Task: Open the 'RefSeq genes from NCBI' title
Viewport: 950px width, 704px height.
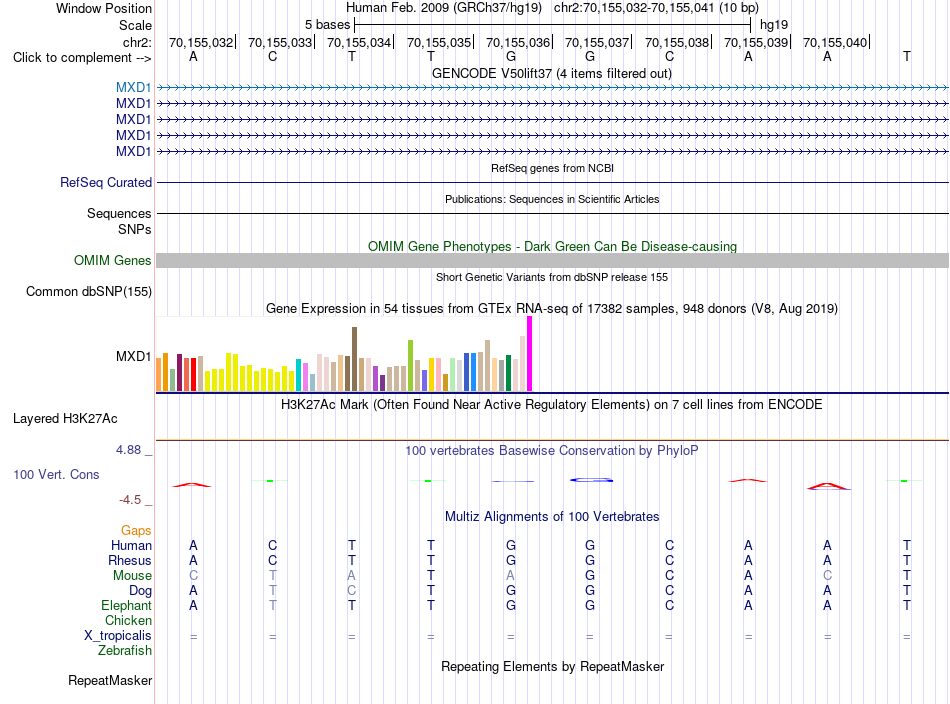Action: point(552,168)
